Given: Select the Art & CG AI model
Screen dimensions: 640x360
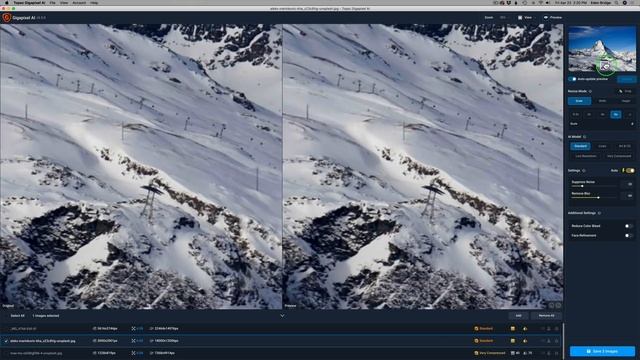Looking at the screenshot, I should 624,146.
